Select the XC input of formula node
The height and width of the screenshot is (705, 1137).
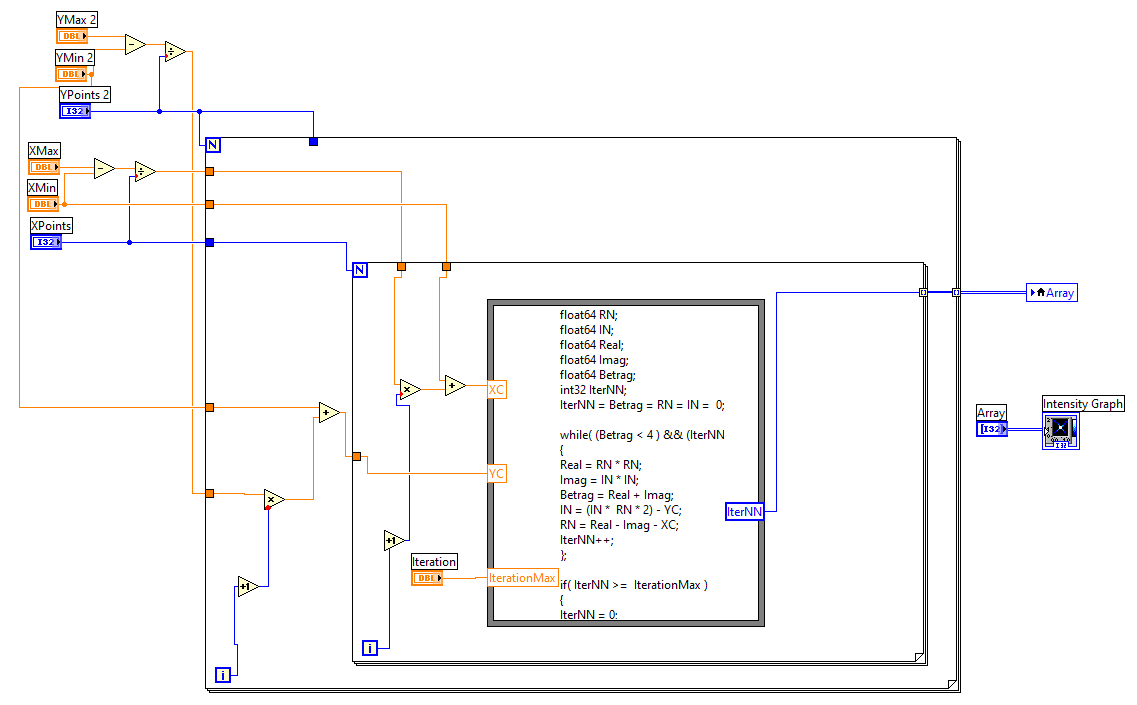coord(497,390)
